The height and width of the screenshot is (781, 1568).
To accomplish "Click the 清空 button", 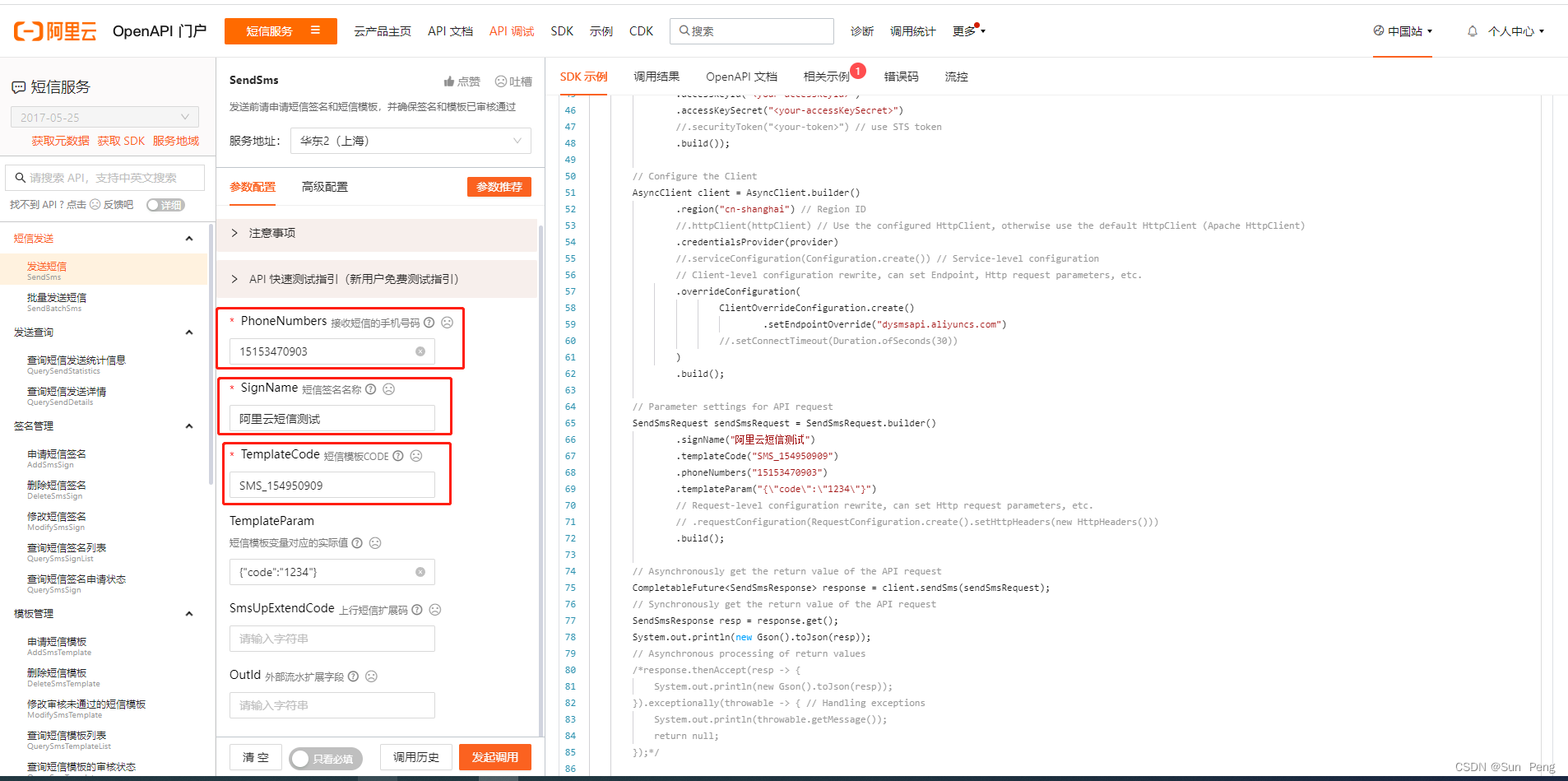I will 256,757.
